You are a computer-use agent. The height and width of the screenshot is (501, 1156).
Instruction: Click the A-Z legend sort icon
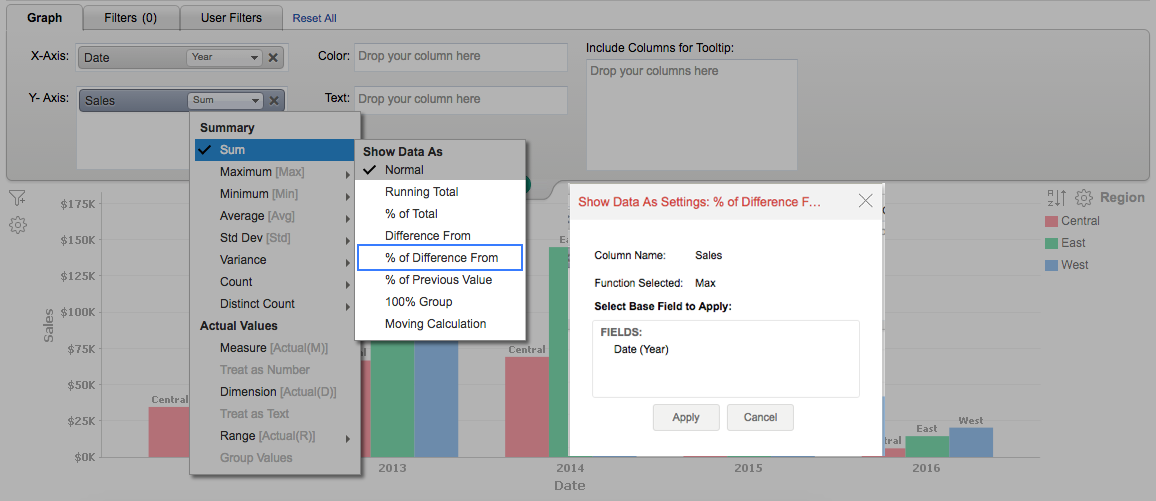tap(1057, 198)
